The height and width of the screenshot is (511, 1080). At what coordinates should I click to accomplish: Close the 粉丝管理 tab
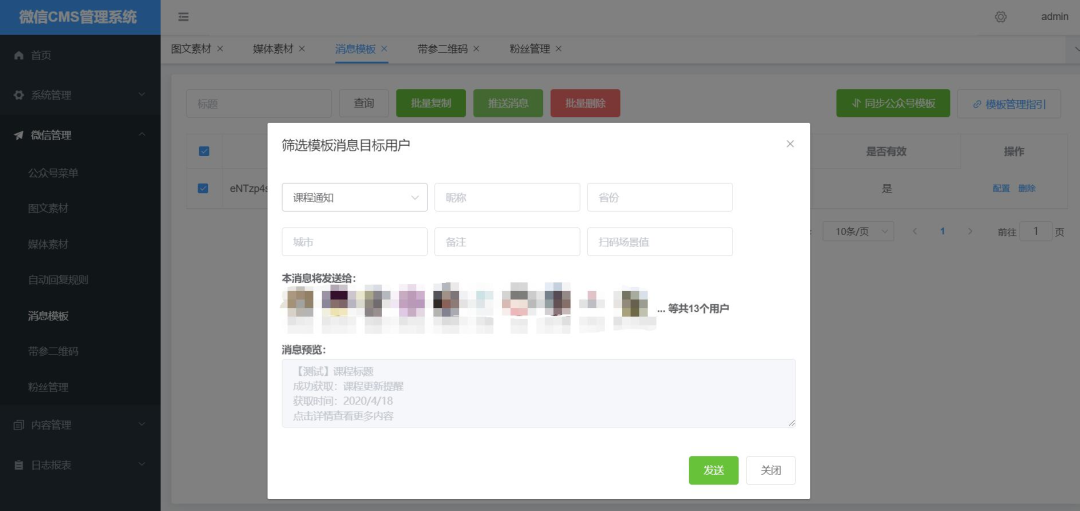click(559, 49)
